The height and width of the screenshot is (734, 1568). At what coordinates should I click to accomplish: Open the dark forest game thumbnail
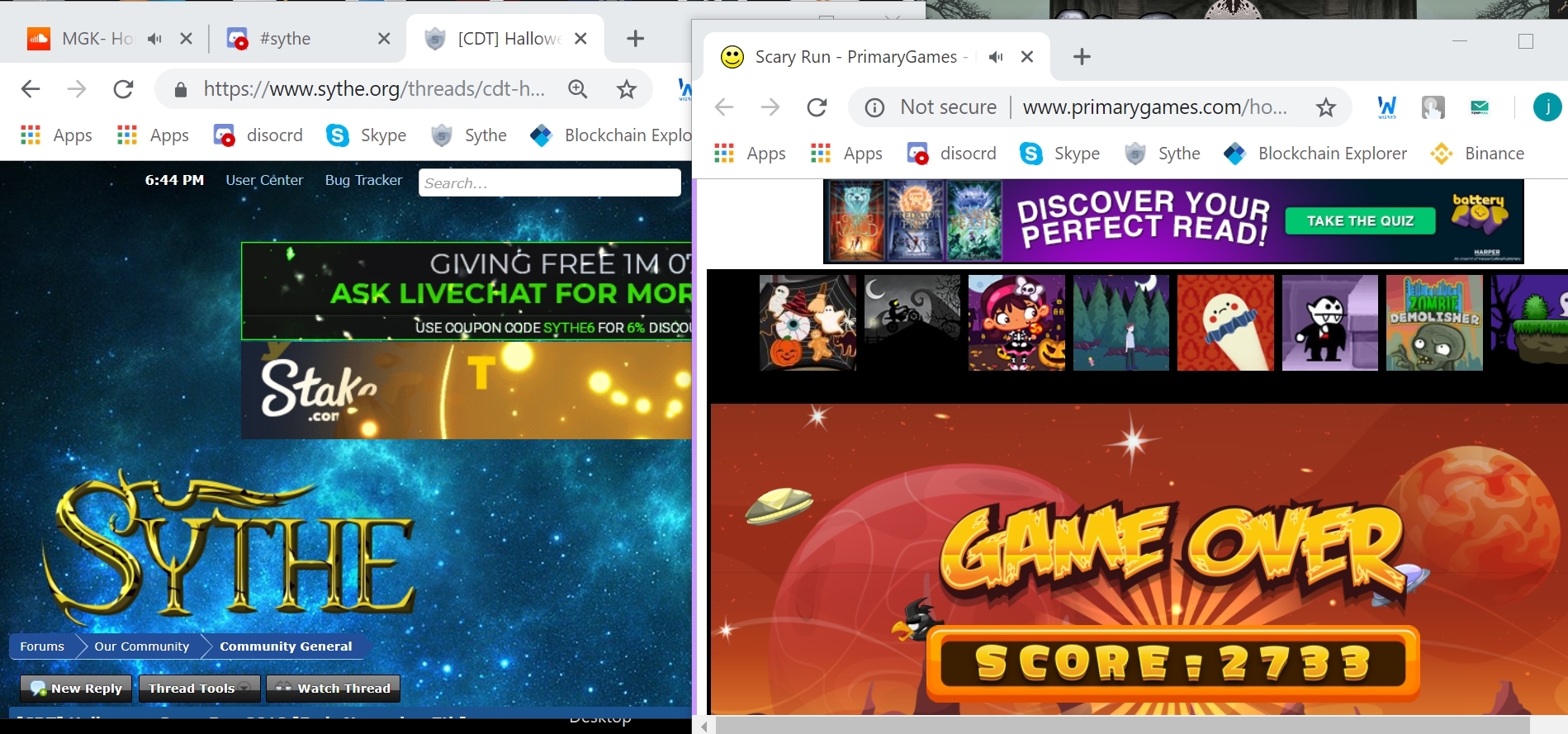1121,323
